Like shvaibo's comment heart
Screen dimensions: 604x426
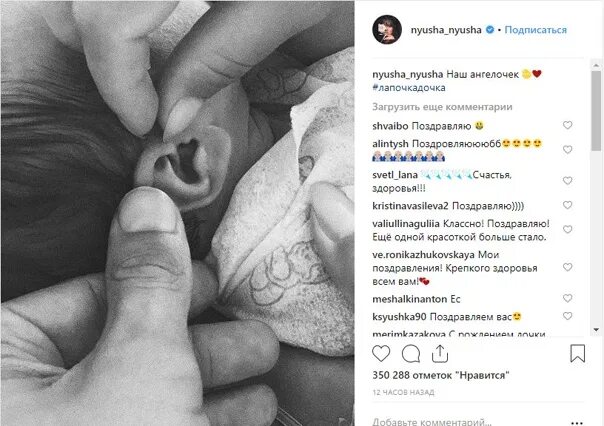[x=567, y=125]
